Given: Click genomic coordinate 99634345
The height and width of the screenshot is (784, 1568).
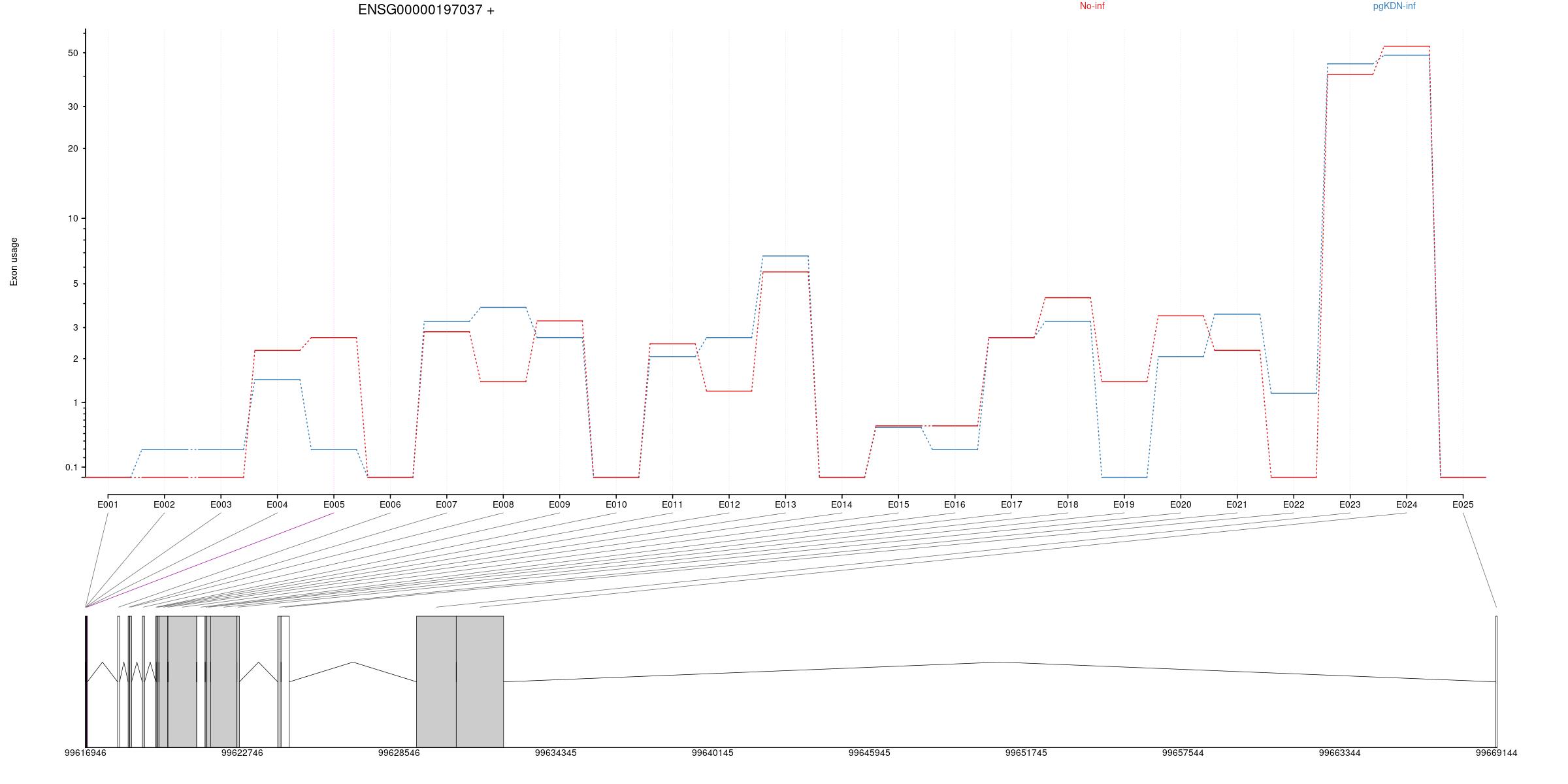Looking at the screenshot, I should pyautogui.click(x=556, y=753).
